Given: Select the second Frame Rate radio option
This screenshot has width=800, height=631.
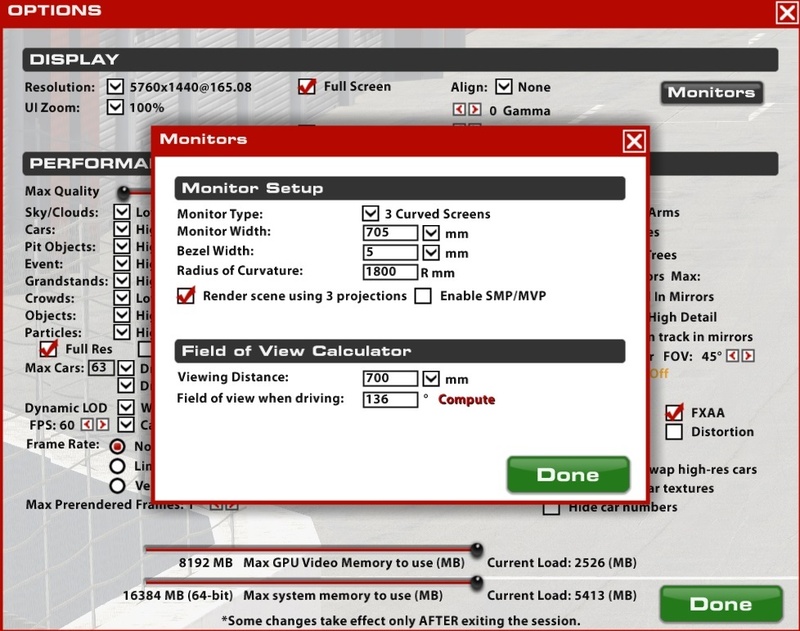Looking at the screenshot, I should [117, 466].
